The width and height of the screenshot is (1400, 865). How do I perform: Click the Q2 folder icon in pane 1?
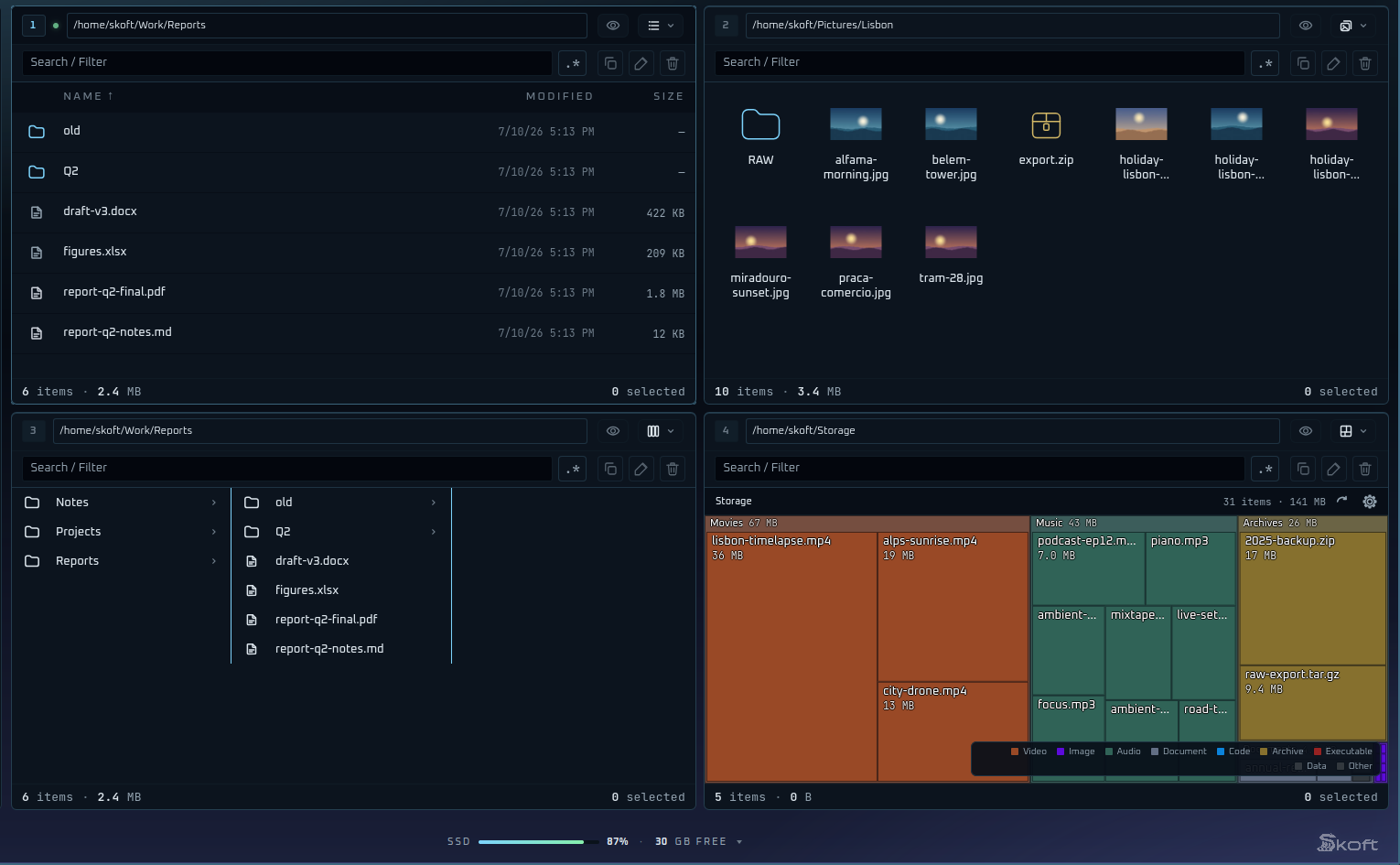tap(37, 172)
